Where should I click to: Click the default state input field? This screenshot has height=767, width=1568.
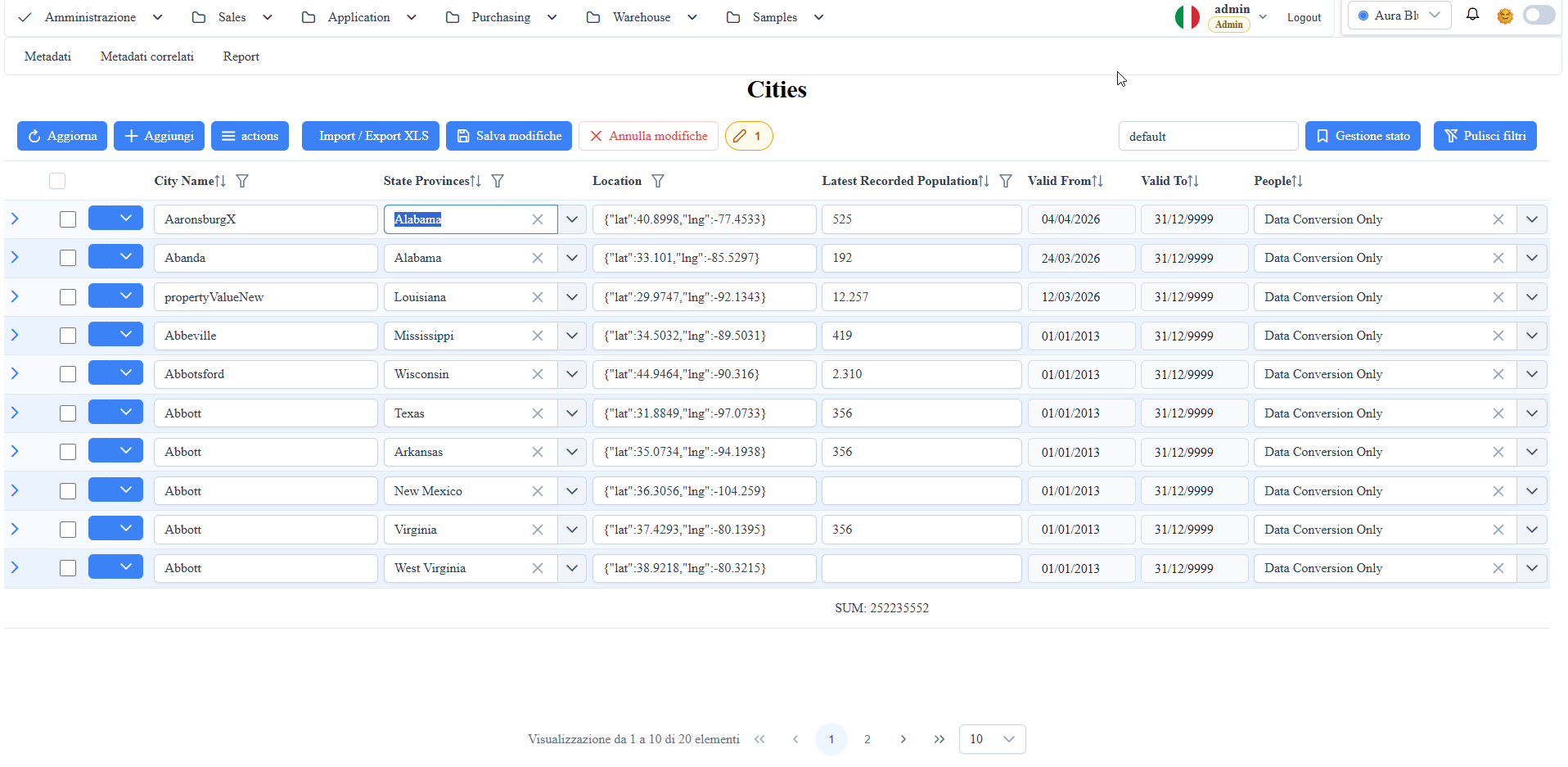point(1208,136)
